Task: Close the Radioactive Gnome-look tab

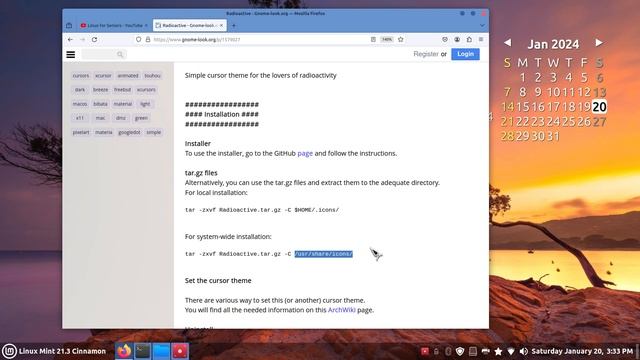Action: point(221,25)
